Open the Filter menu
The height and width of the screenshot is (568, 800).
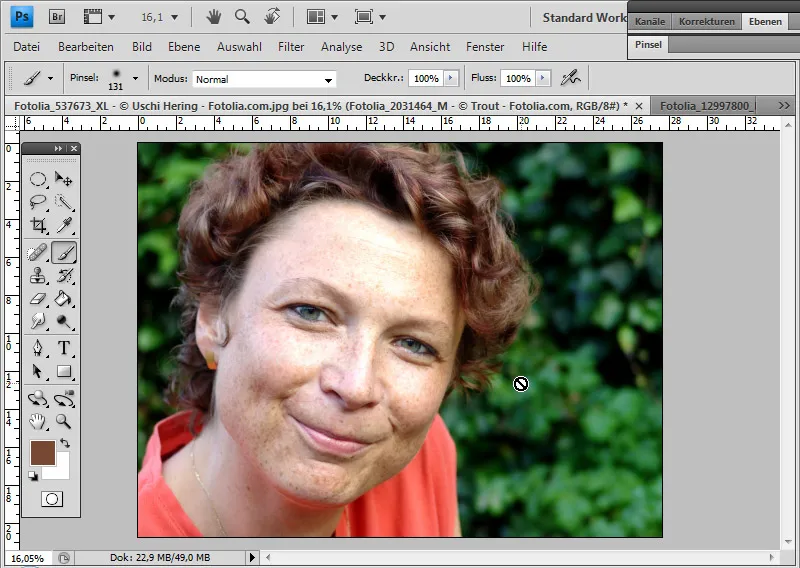291,47
